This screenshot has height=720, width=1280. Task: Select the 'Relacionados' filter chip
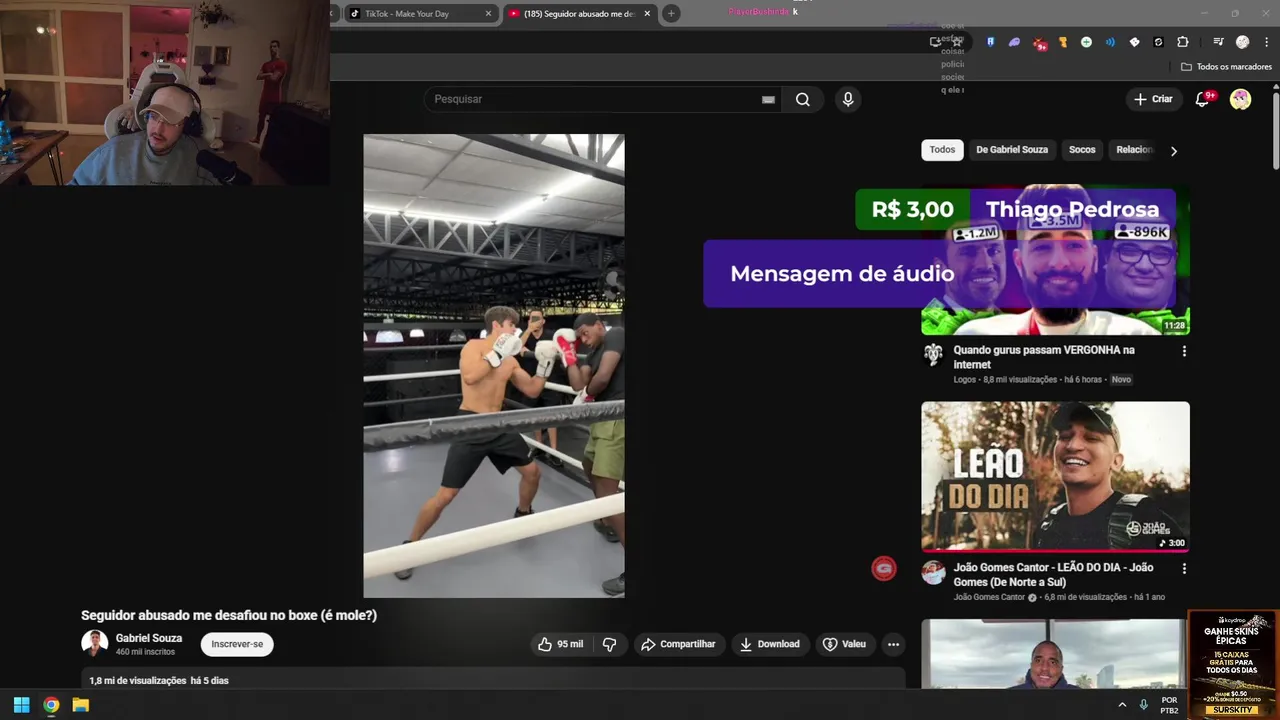pos(1133,150)
